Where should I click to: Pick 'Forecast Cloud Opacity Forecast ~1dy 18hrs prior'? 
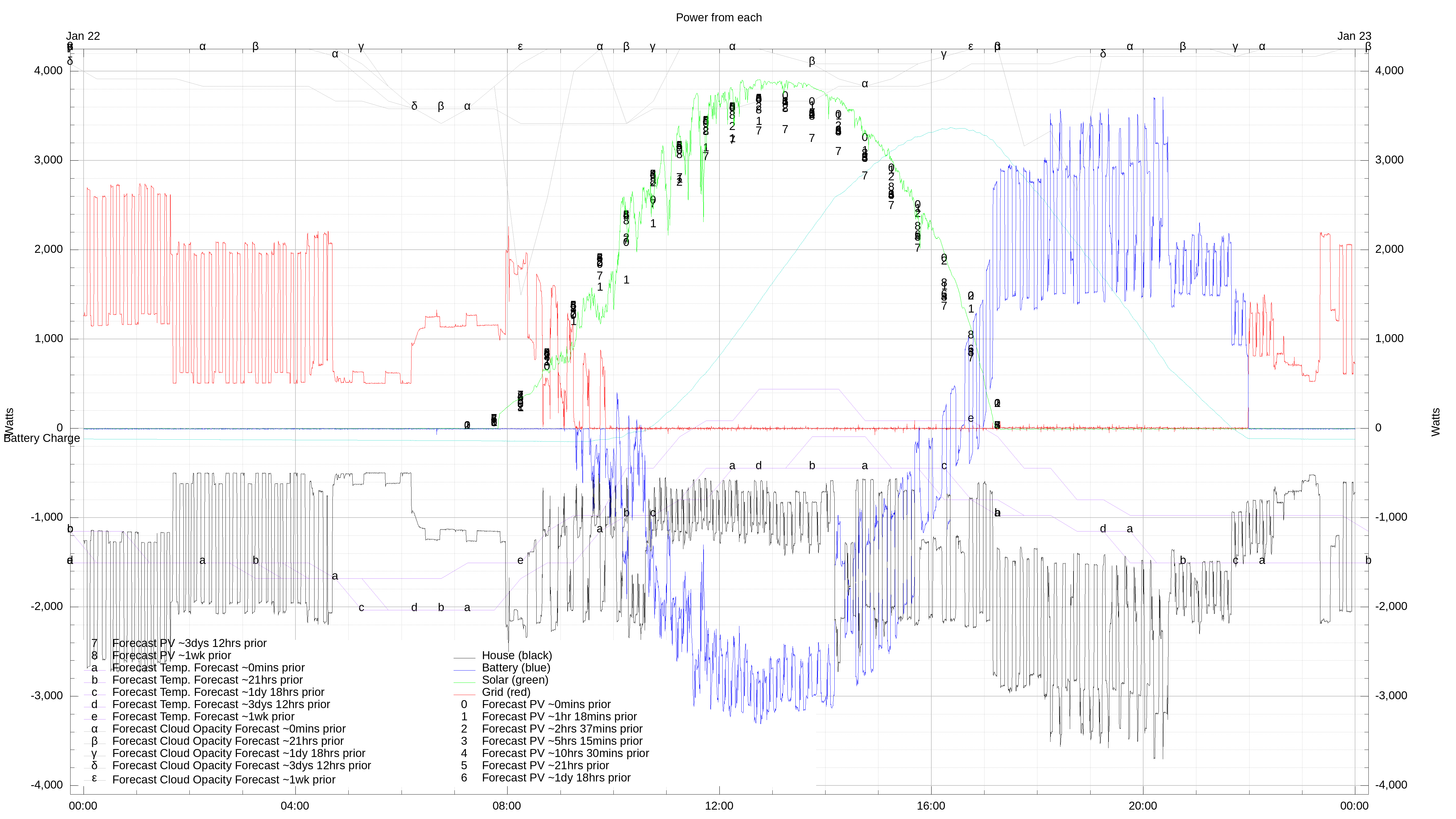[x=239, y=753]
